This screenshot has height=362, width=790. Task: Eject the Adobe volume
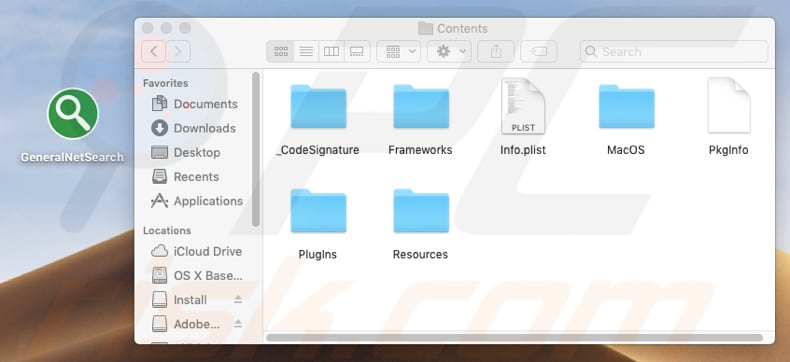tap(238, 324)
